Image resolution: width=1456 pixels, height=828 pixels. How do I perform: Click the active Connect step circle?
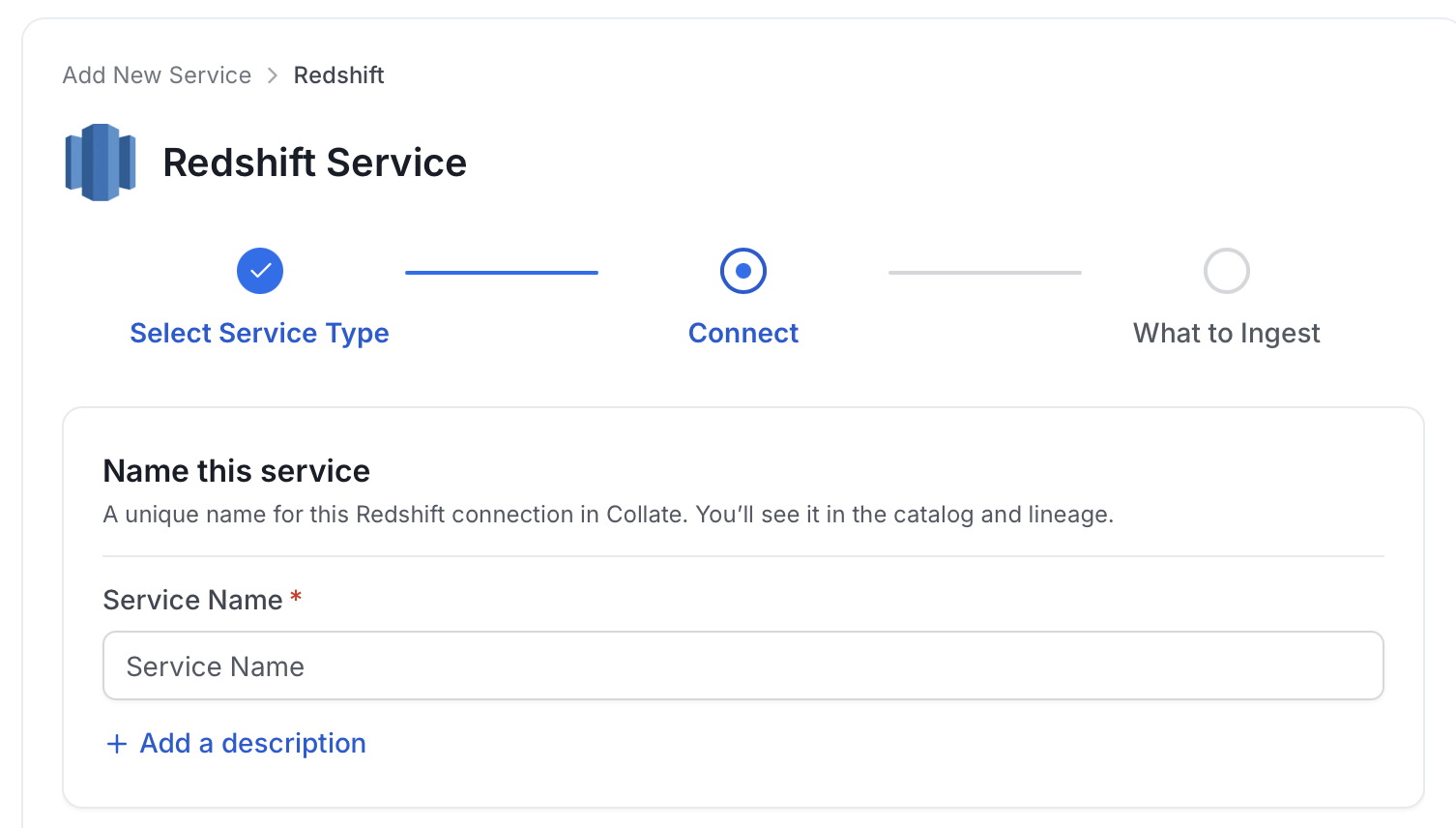743,271
